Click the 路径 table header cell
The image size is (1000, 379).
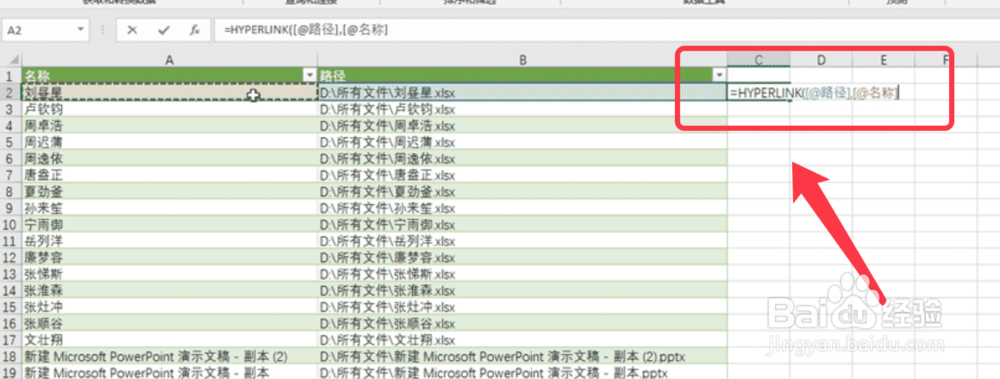click(522, 75)
